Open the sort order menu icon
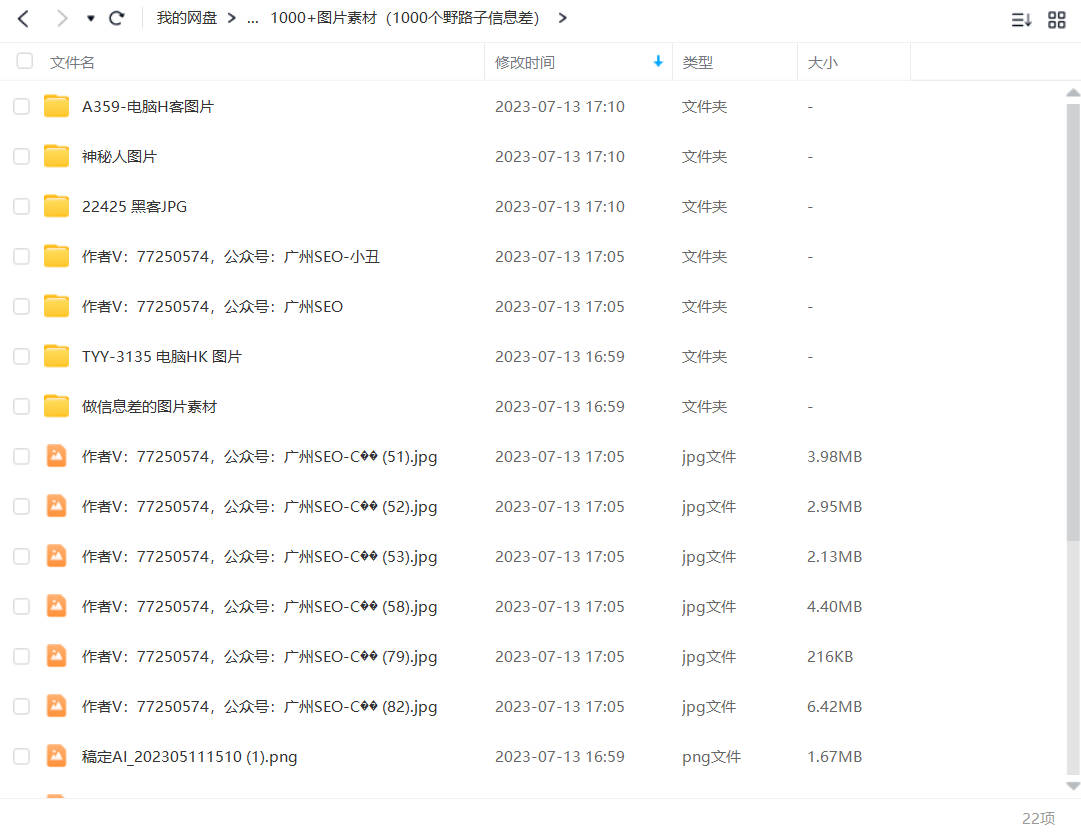 1021,20
